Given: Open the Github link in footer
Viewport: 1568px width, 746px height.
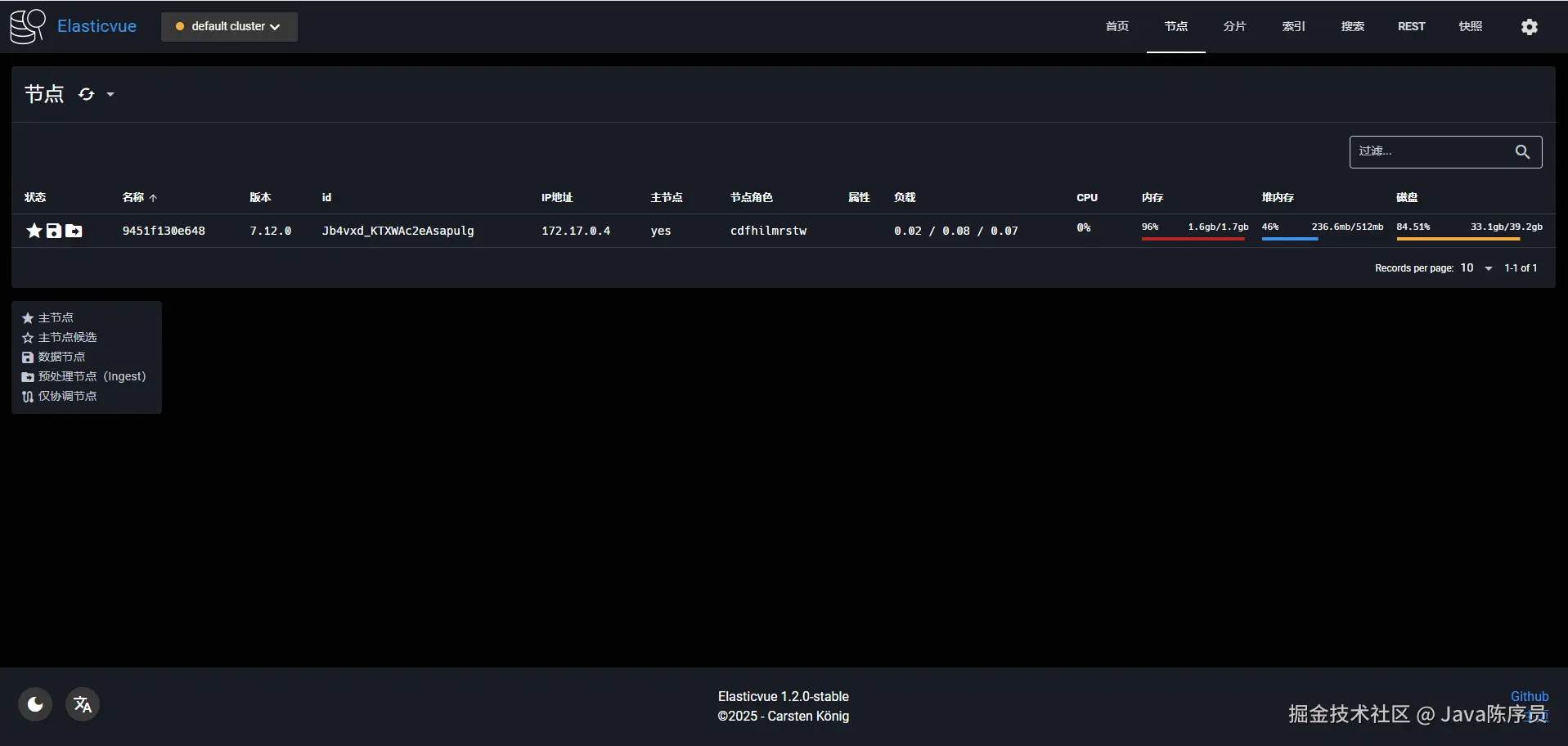Looking at the screenshot, I should pos(1530,697).
